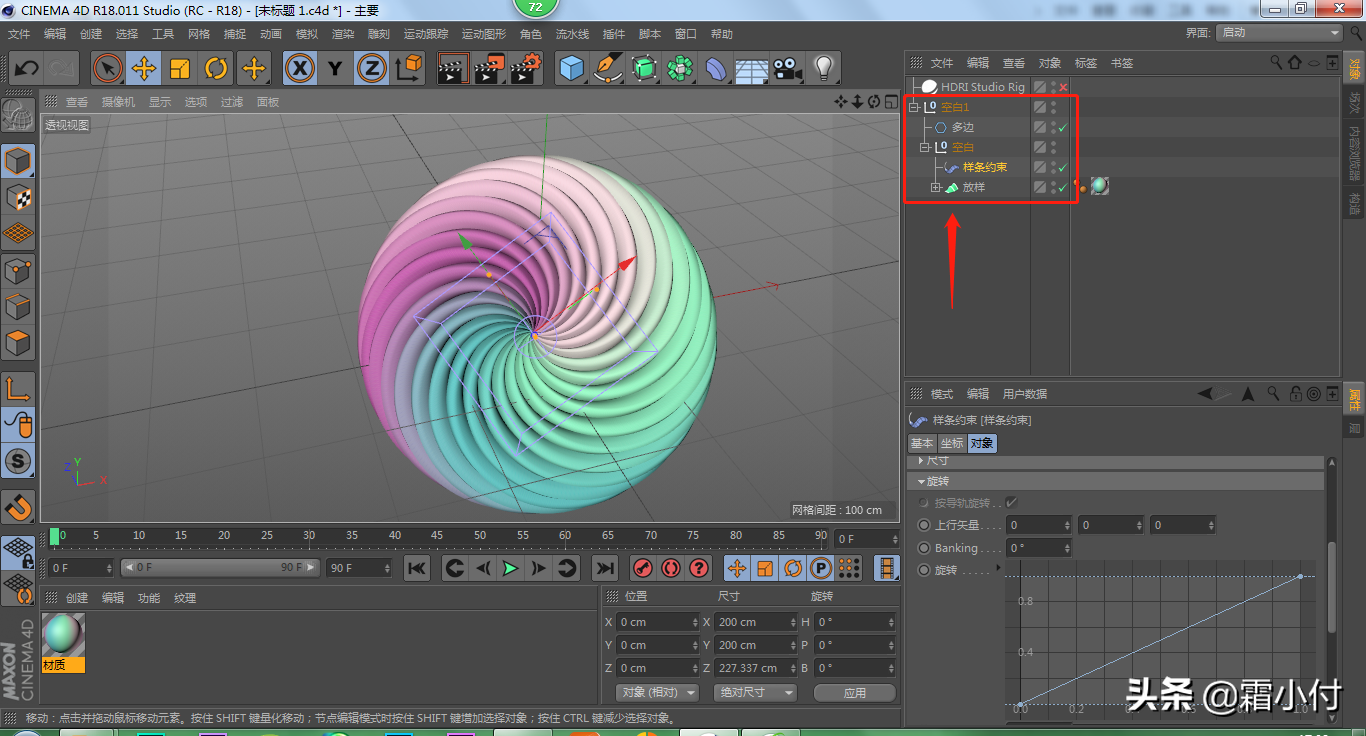Toggle HDRI Studio Rig enable red X
The height and width of the screenshot is (736, 1366).
1063,88
